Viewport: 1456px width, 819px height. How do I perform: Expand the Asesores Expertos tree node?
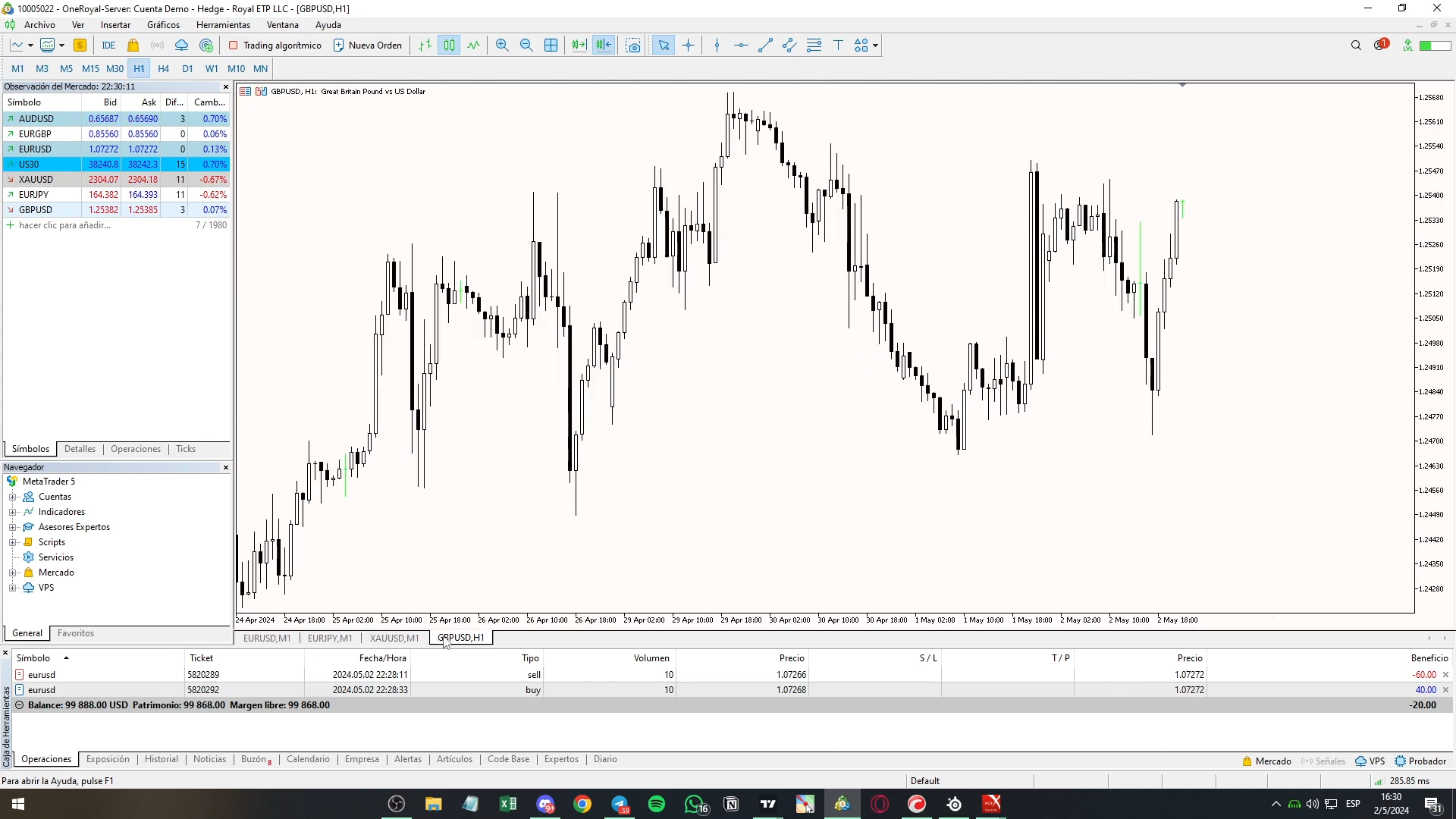13,527
